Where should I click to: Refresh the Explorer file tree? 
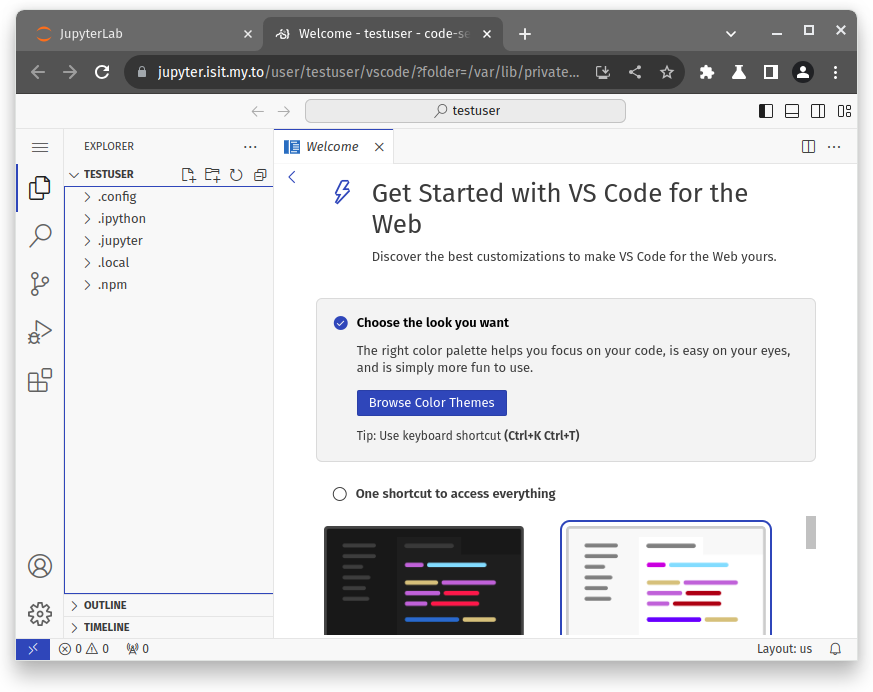(236, 175)
